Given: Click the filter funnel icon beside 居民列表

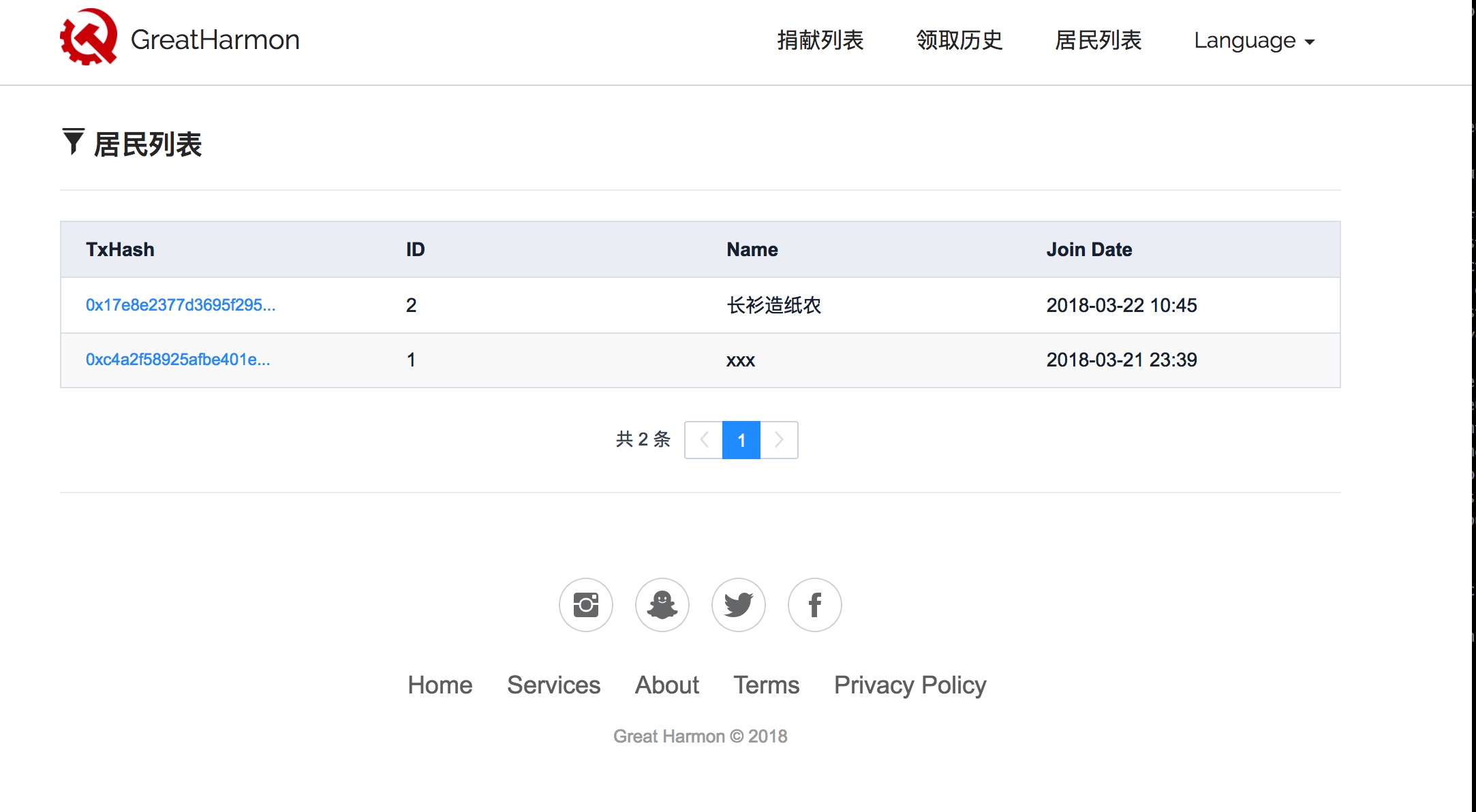Looking at the screenshot, I should point(73,142).
